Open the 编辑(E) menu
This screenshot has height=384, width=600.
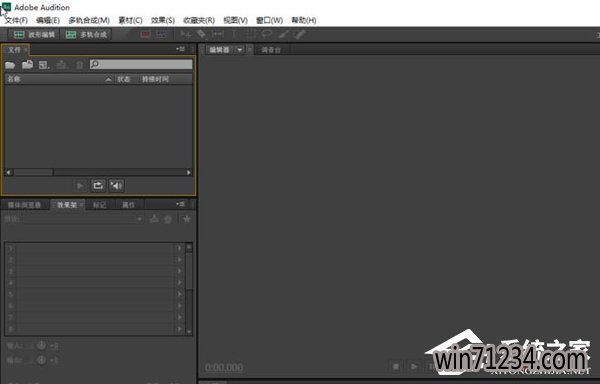point(48,20)
